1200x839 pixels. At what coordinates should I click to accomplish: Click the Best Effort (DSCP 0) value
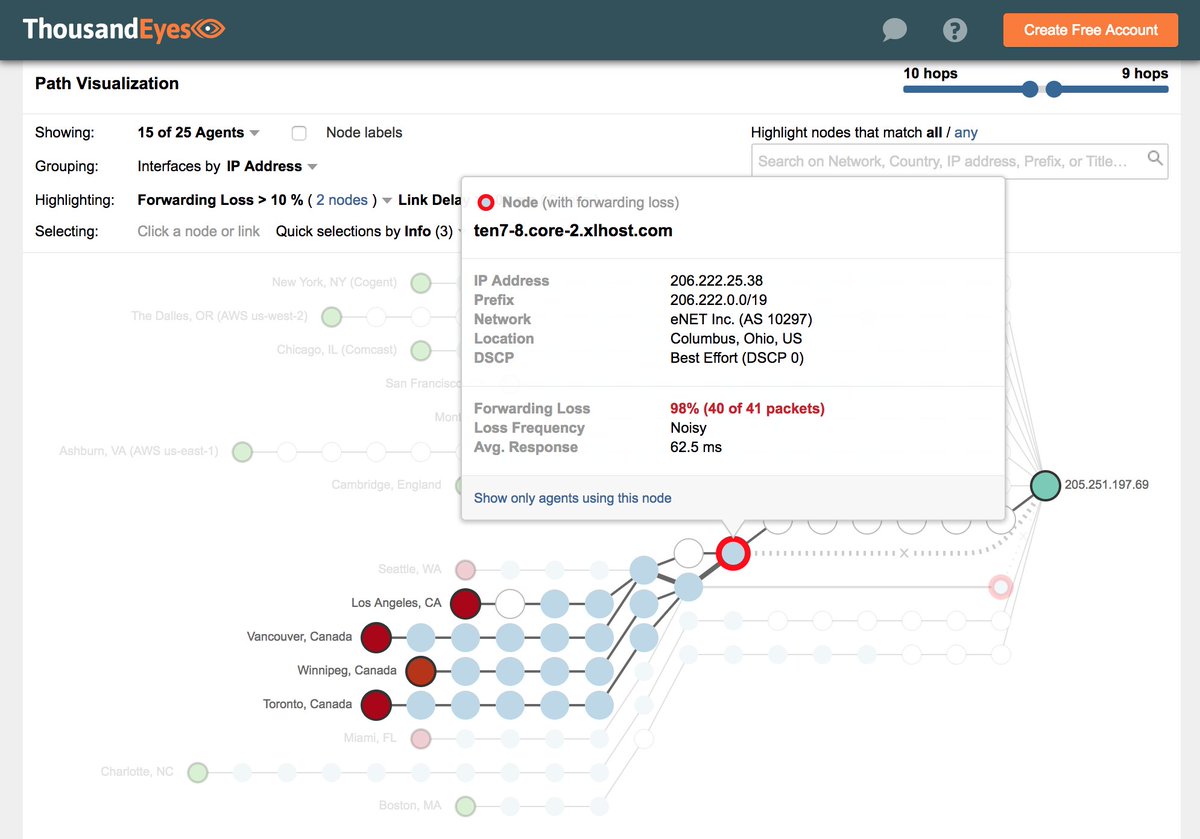point(737,357)
